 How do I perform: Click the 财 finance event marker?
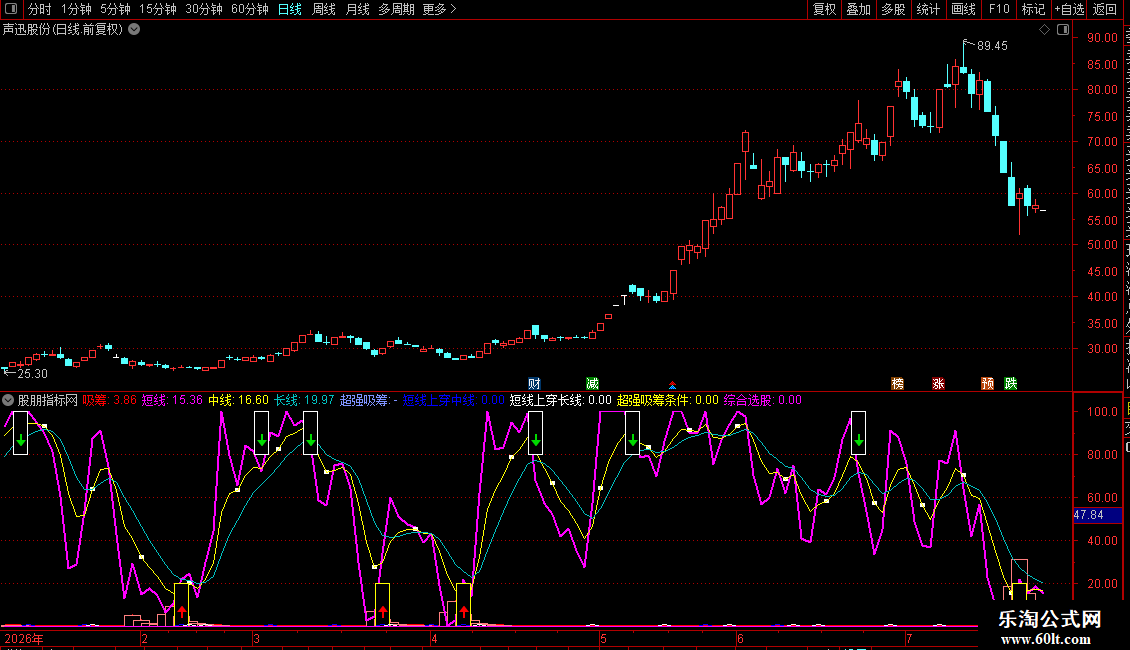(534, 383)
